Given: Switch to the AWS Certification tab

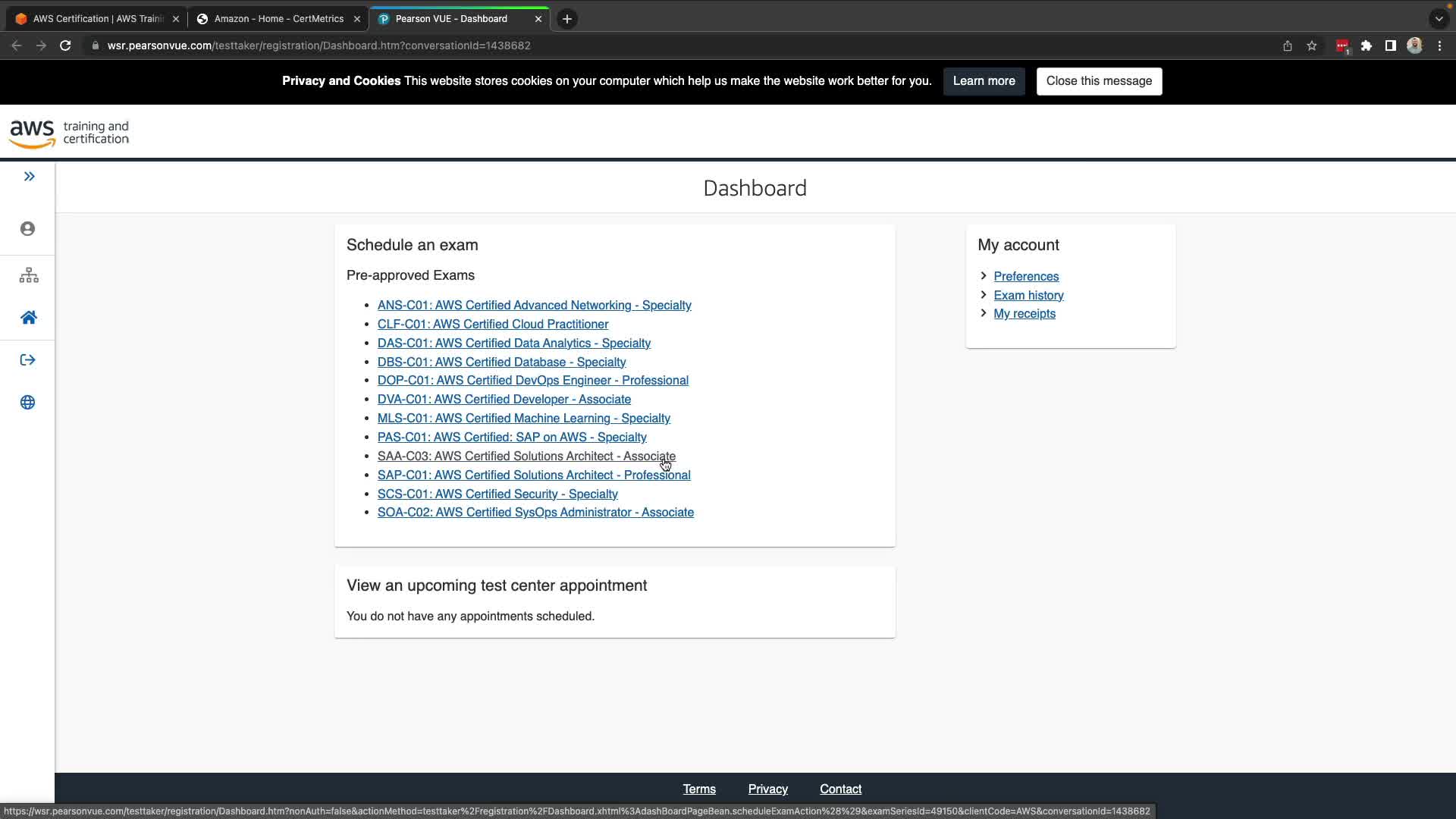Looking at the screenshot, I should [x=97, y=19].
